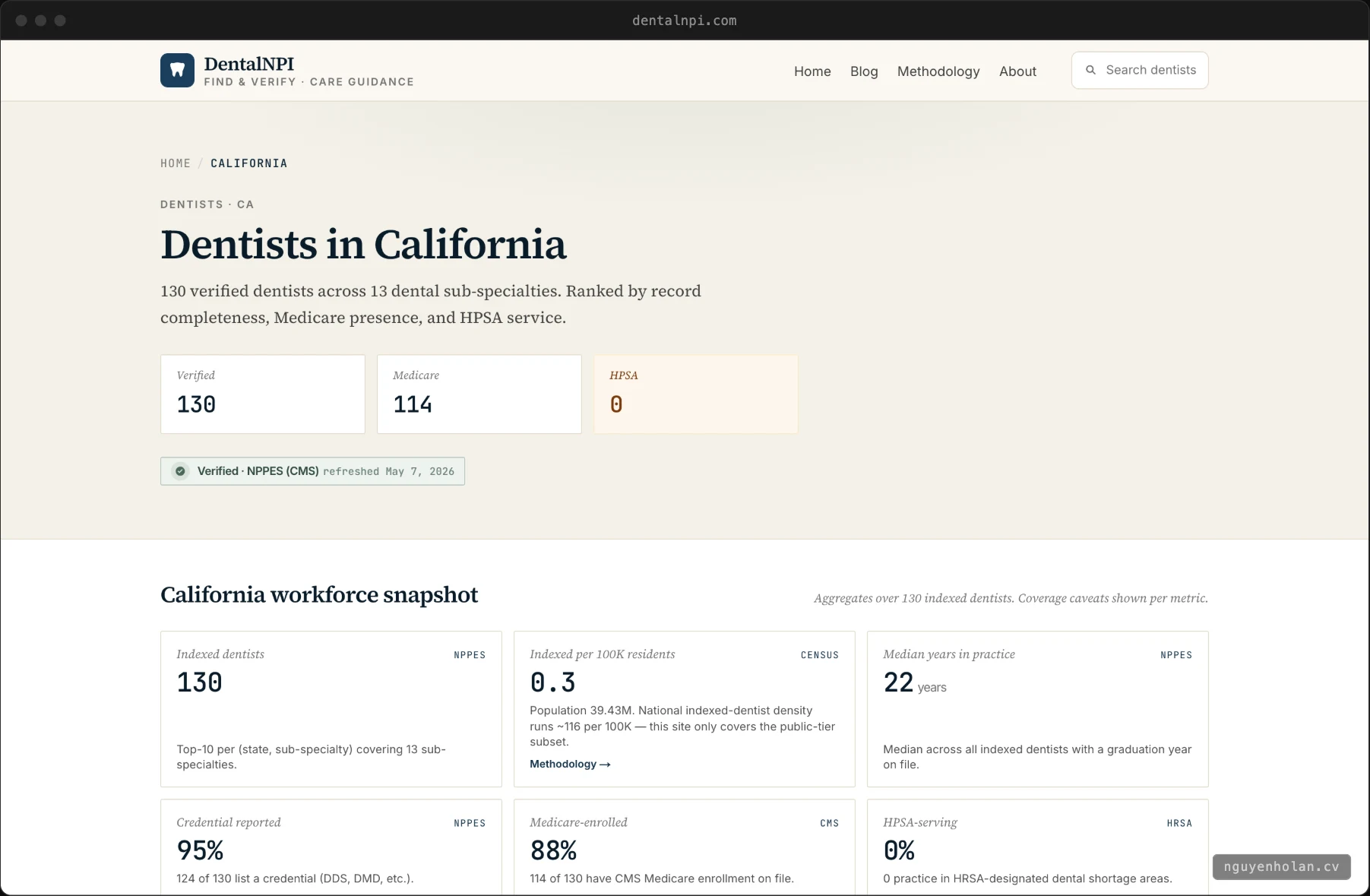
Task: Click the magnifying glass search icon
Action: tap(1090, 70)
